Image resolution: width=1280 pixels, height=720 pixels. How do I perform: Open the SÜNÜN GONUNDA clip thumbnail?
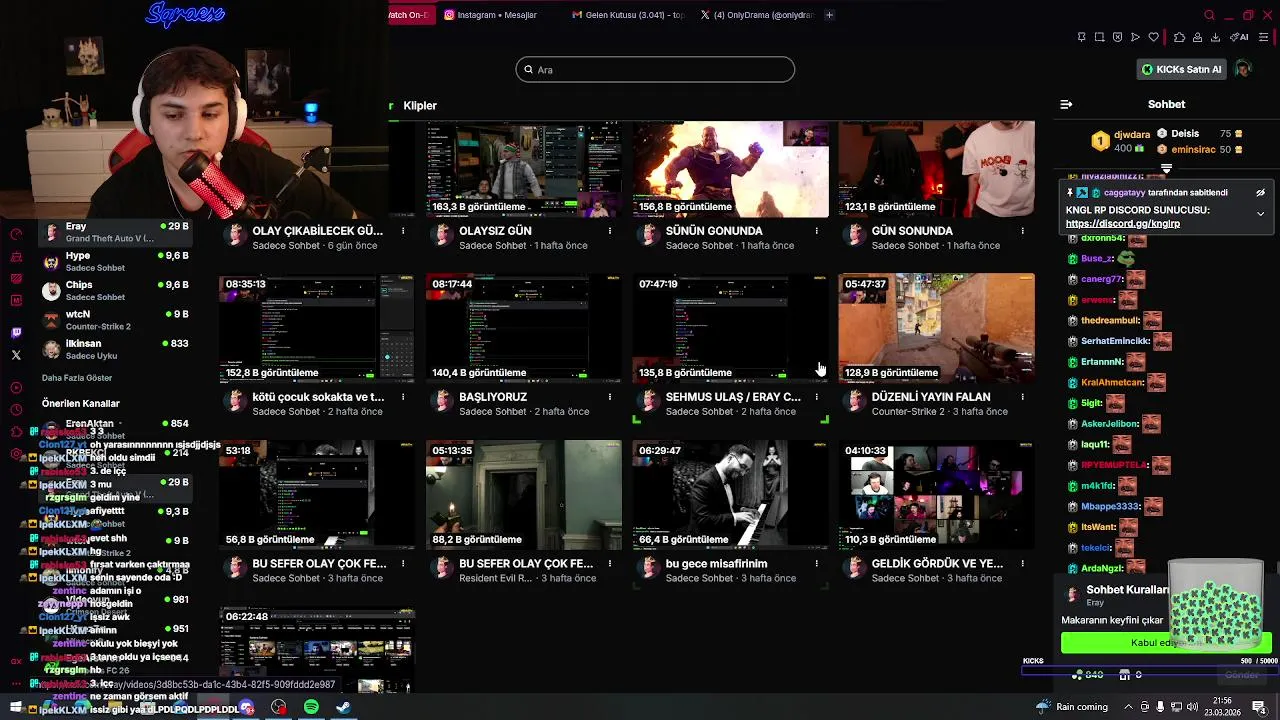pyautogui.click(x=730, y=169)
